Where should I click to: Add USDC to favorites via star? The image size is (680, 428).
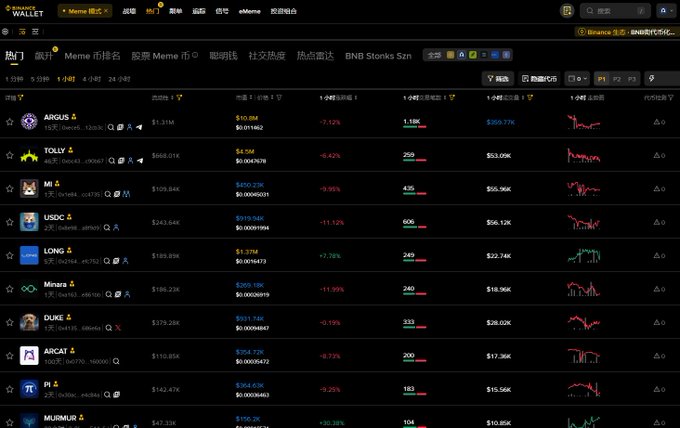(x=10, y=222)
